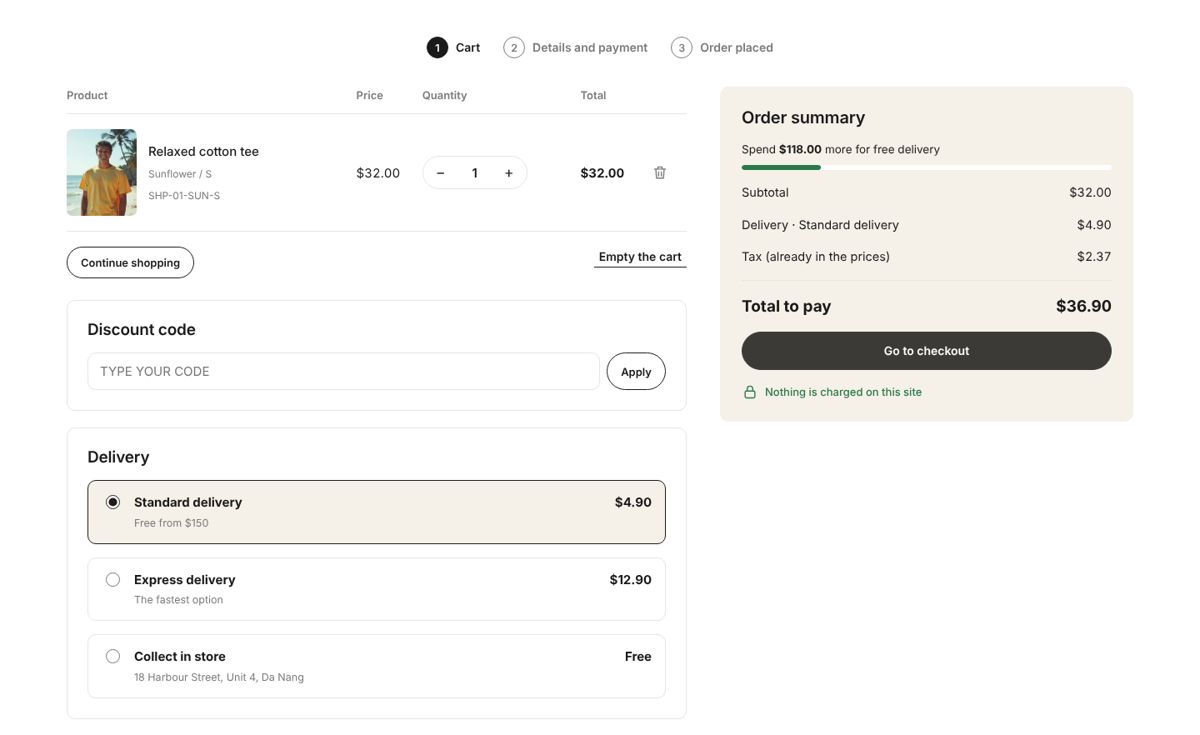Click the step 3 number circle

pos(682,48)
